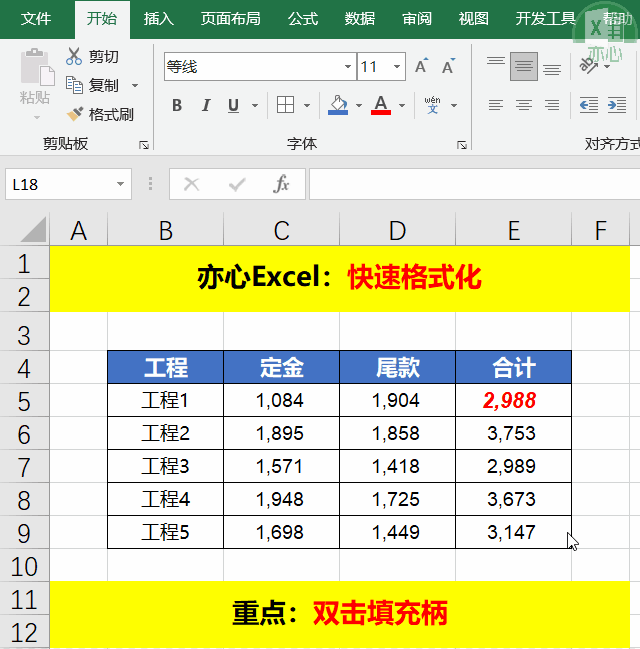Select cell with value 1,725
640x649 pixels.
coord(397,499)
